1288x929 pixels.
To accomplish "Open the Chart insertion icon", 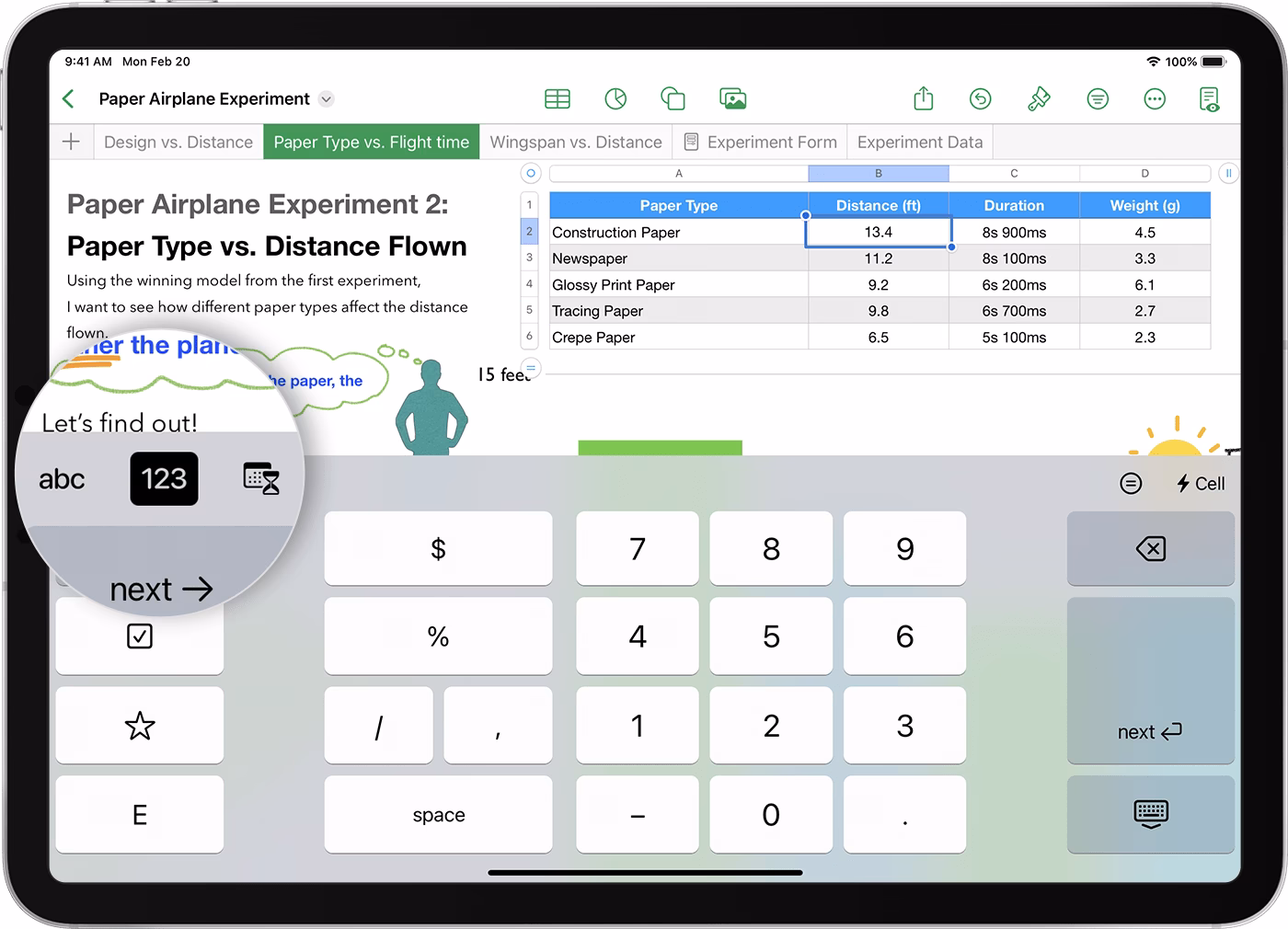I will 615,98.
